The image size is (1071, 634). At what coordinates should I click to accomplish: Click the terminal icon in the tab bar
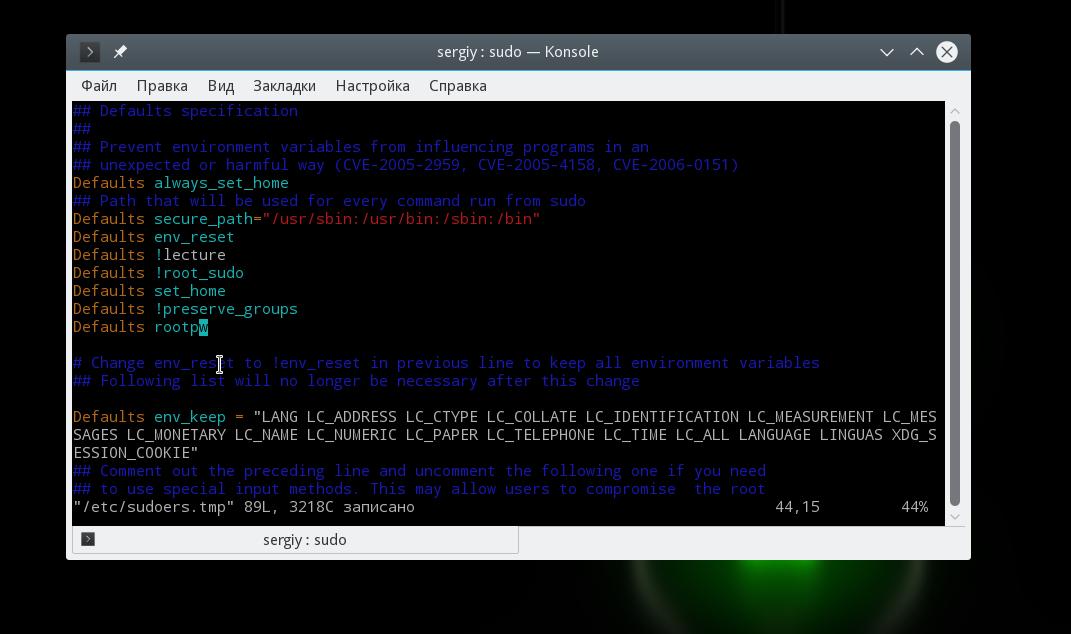(x=88, y=539)
